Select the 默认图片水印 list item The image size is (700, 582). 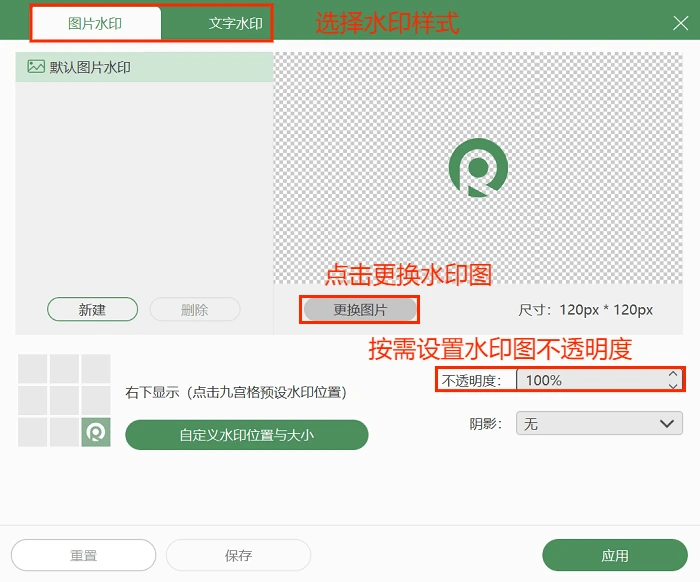point(144,67)
